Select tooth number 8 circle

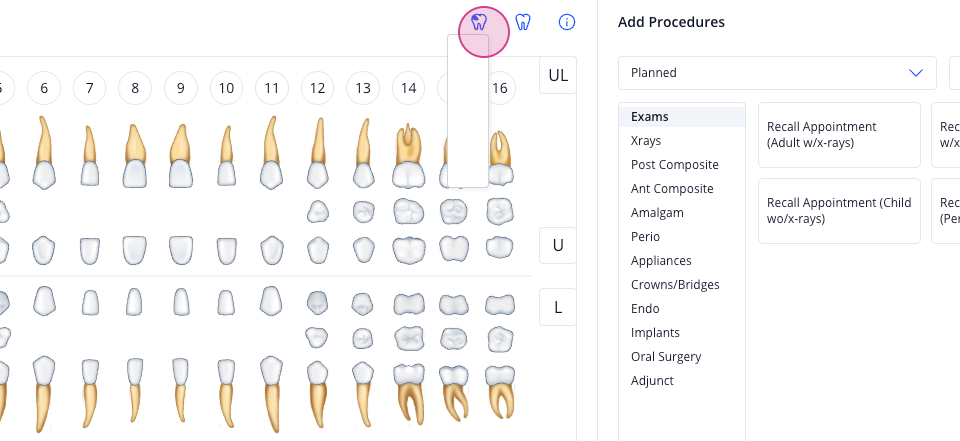[135, 88]
